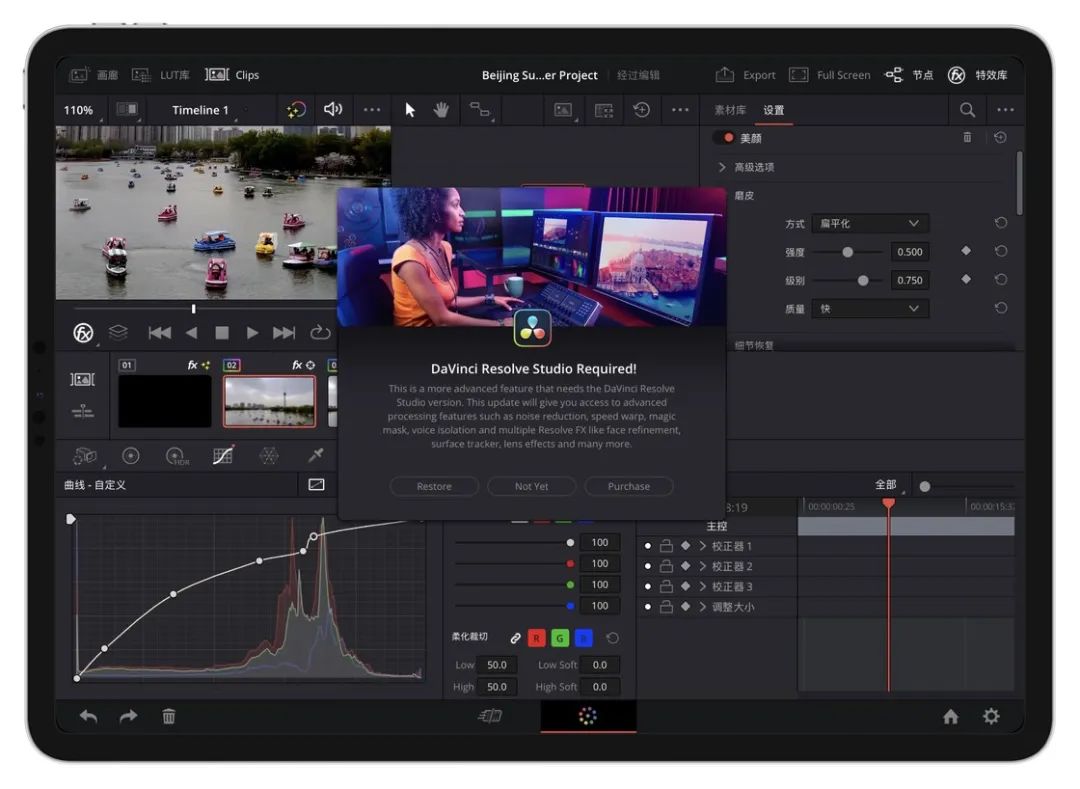Screen dimensions: 1080x789
Task: Open the 节点 nodes panel
Action: tap(908, 75)
